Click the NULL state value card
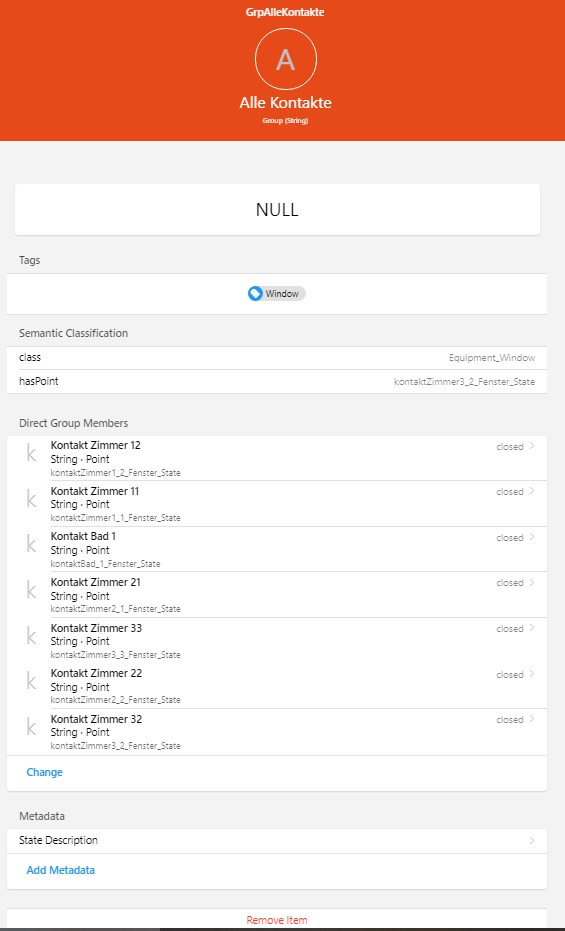 coord(277,210)
